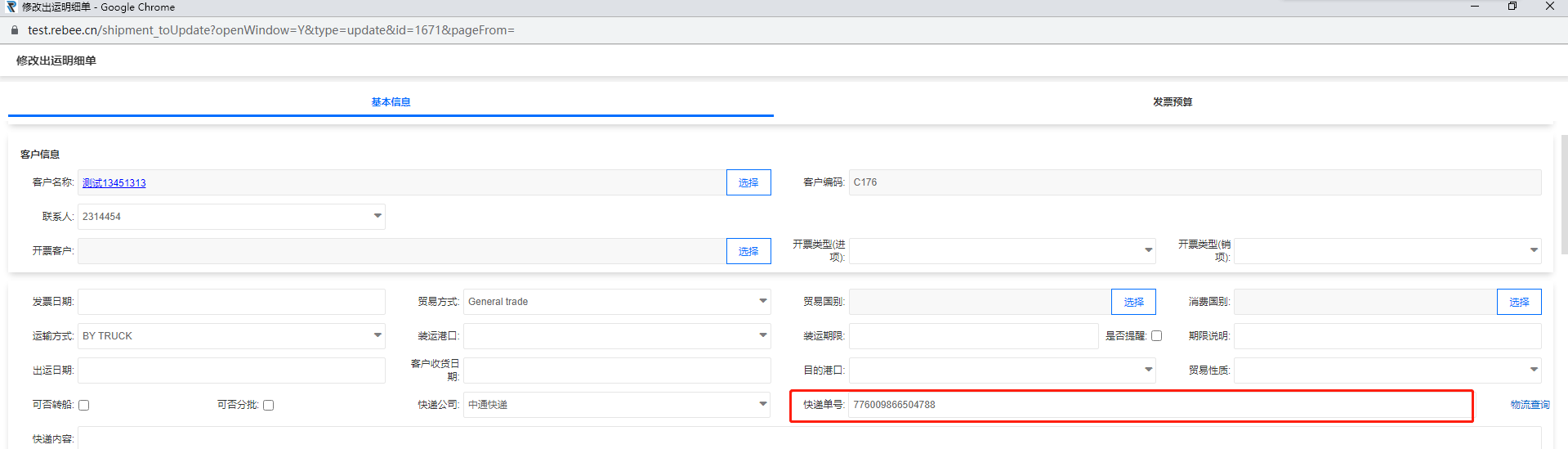The width and height of the screenshot is (1568, 449).
Task: Expand the 运输方式 BY TRUCK dropdown
Action: pyautogui.click(x=231, y=336)
